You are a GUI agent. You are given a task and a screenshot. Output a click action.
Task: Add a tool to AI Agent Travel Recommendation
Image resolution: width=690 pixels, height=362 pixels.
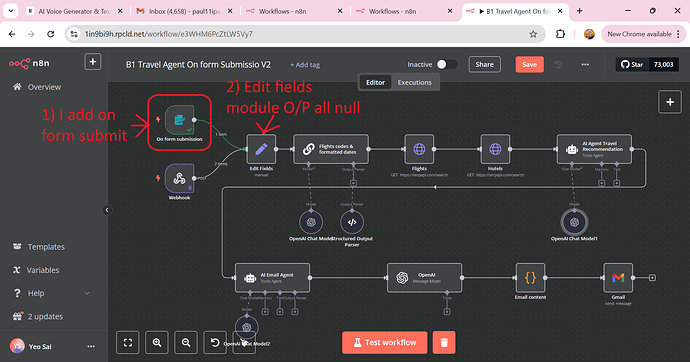(617, 183)
